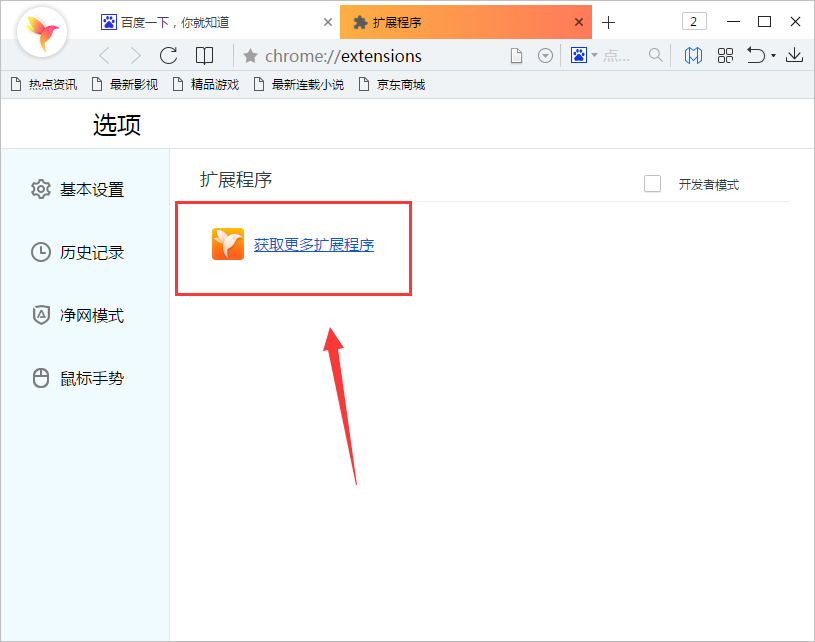The height and width of the screenshot is (642, 815).
Task: Open the address bar dropdown circle arrow
Action: pyautogui.click(x=545, y=55)
